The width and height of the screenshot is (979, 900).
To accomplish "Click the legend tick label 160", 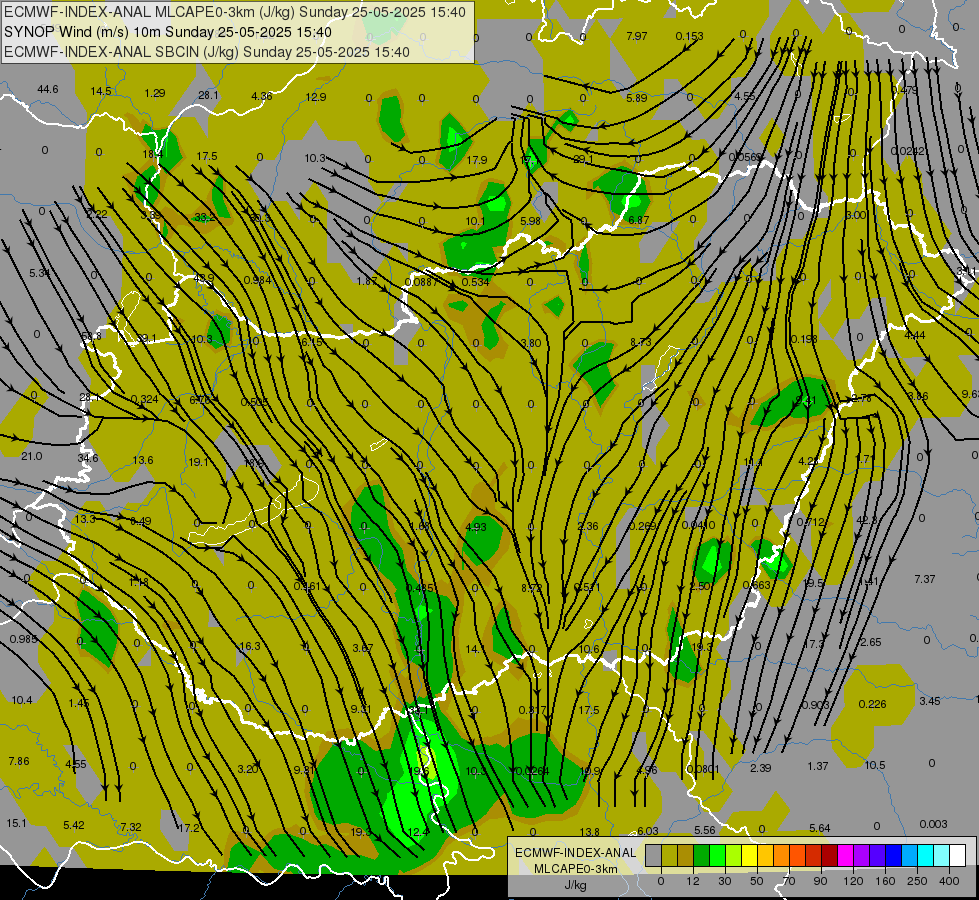I will coord(885,881).
